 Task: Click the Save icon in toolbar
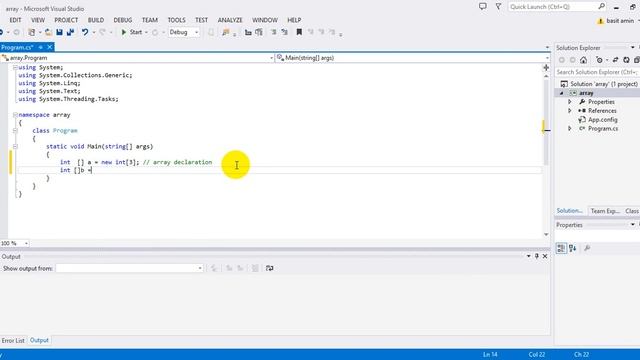(60, 32)
